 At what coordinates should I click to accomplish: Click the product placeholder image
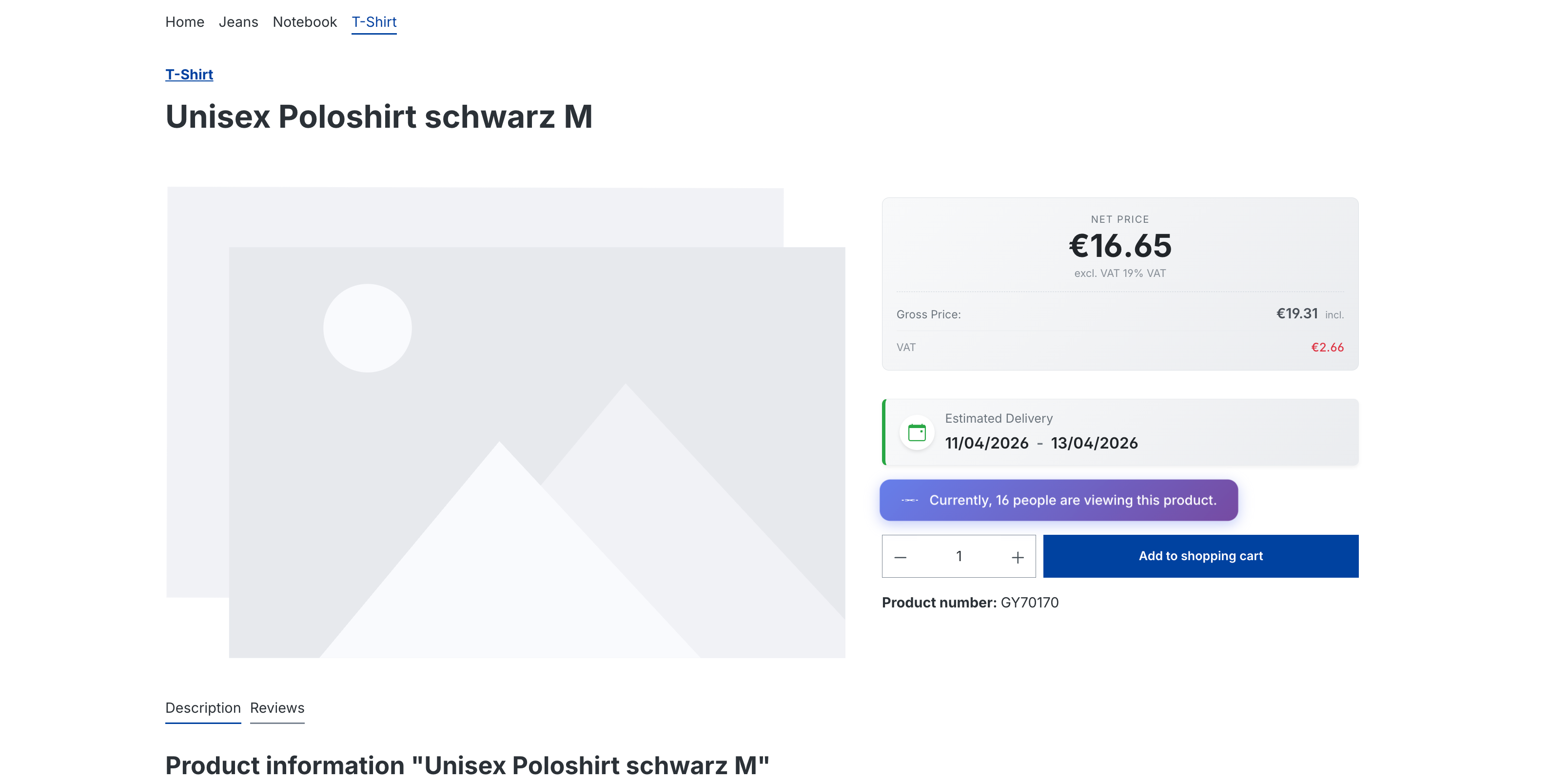click(505, 422)
